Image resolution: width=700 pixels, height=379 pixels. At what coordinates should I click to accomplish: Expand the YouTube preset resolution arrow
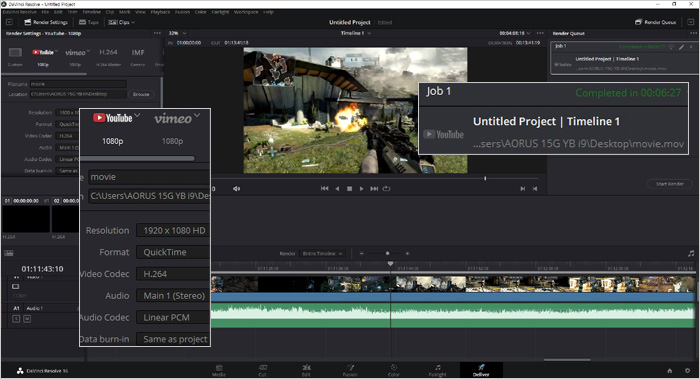pyautogui.click(x=57, y=51)
